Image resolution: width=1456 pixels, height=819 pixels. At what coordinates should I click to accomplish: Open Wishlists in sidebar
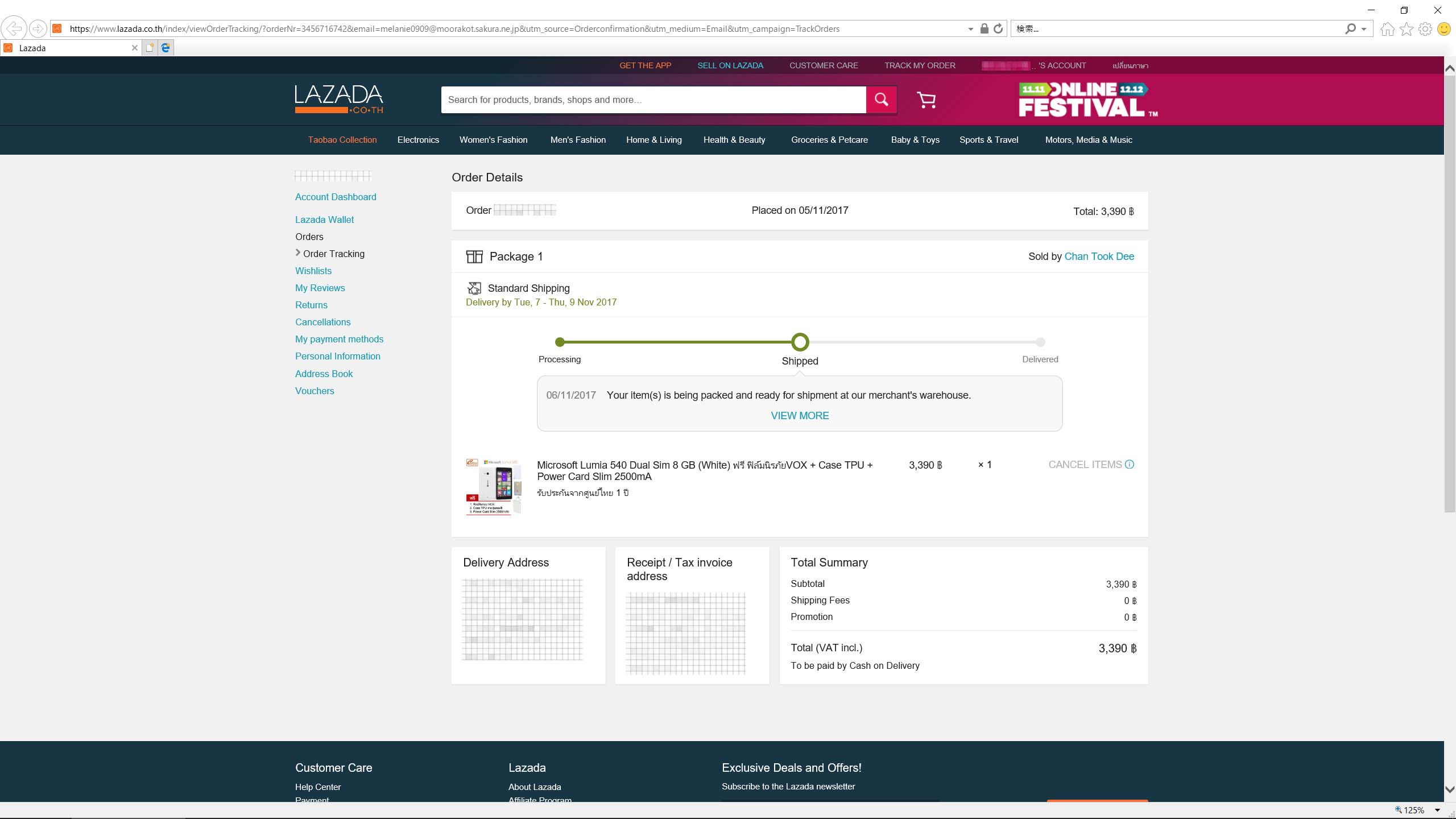pos(313,271)
